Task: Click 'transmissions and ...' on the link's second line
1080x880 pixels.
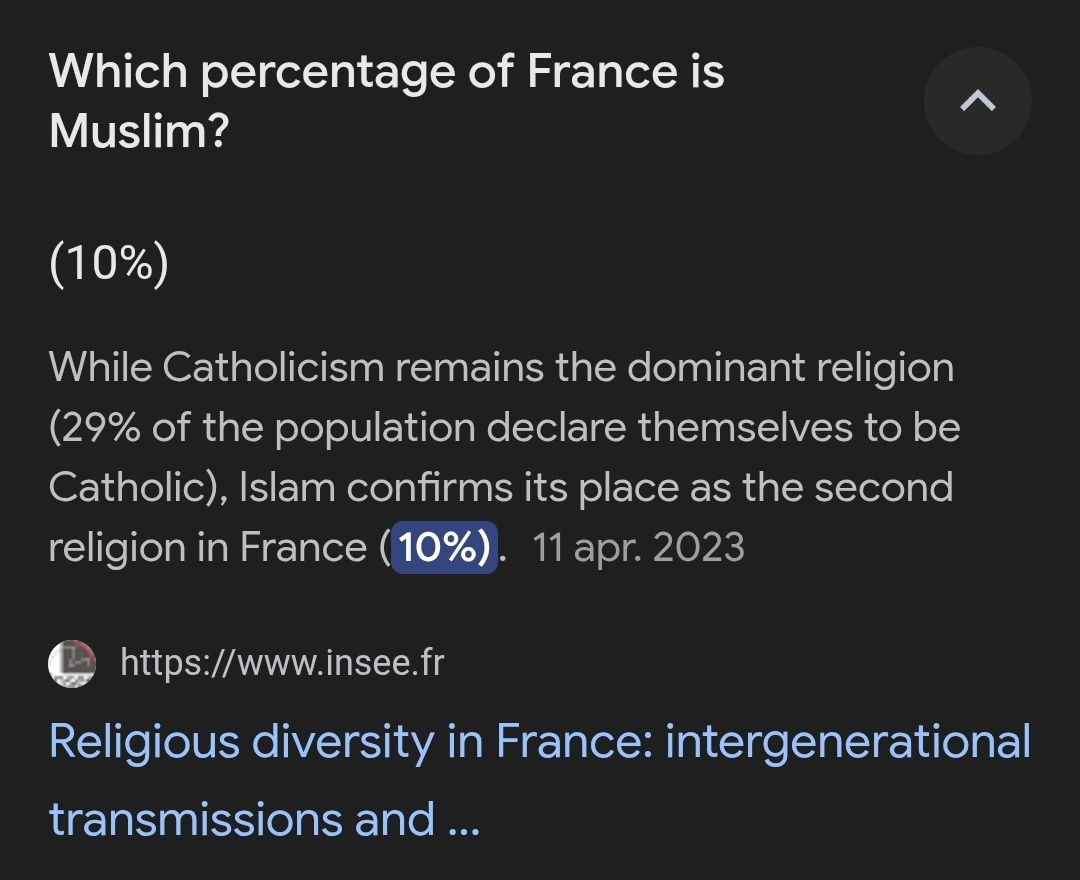Action: (264, 819)
